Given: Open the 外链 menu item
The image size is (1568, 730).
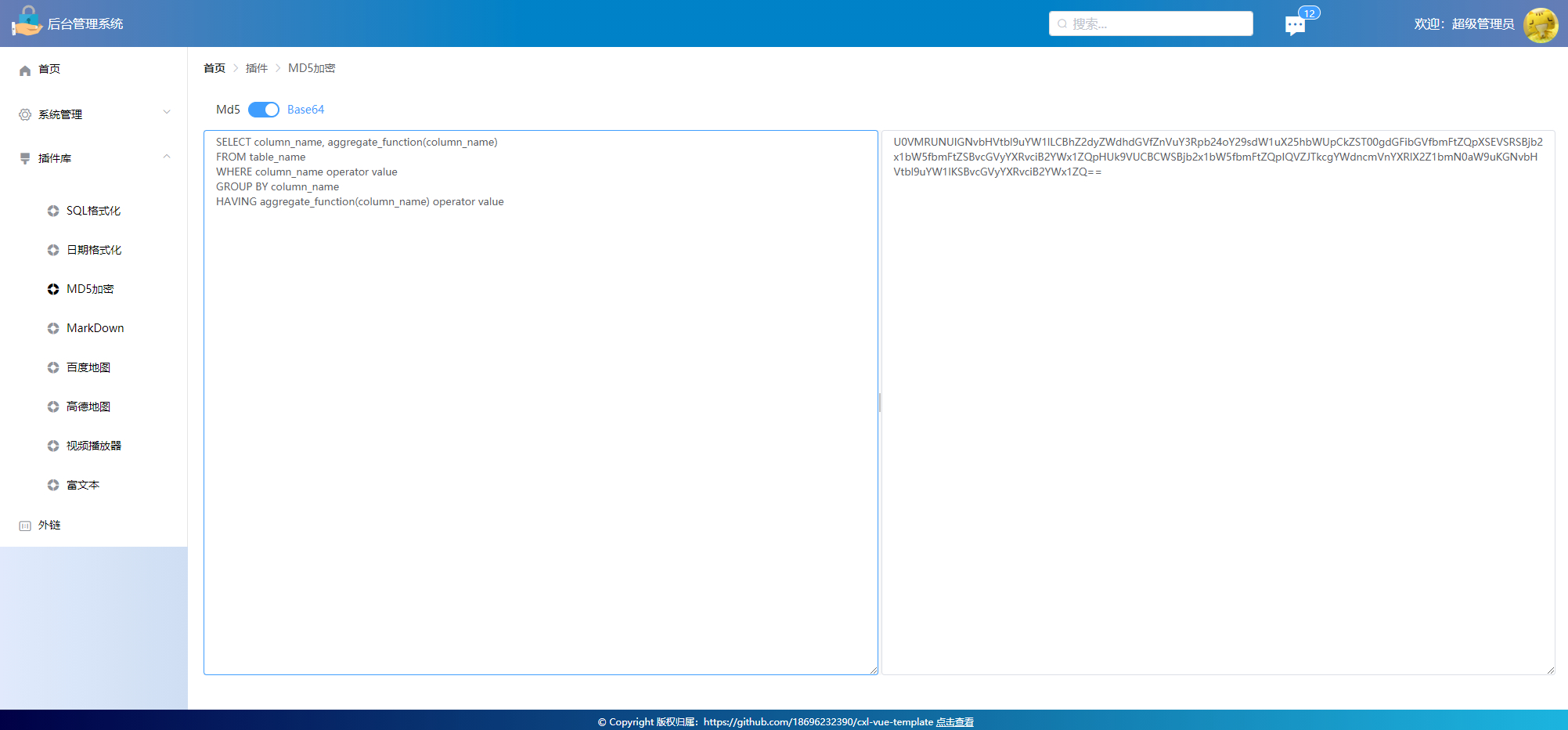Looking at the screenshot, I should click(x=94, y=526).
